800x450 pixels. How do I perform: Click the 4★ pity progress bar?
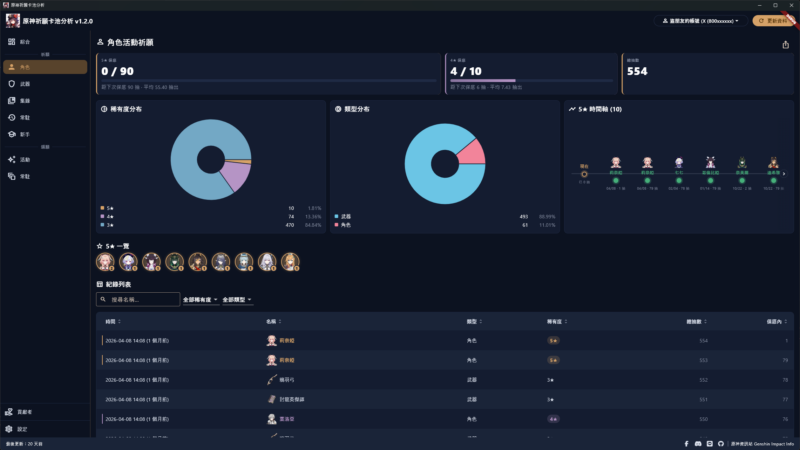coord(531,81)
